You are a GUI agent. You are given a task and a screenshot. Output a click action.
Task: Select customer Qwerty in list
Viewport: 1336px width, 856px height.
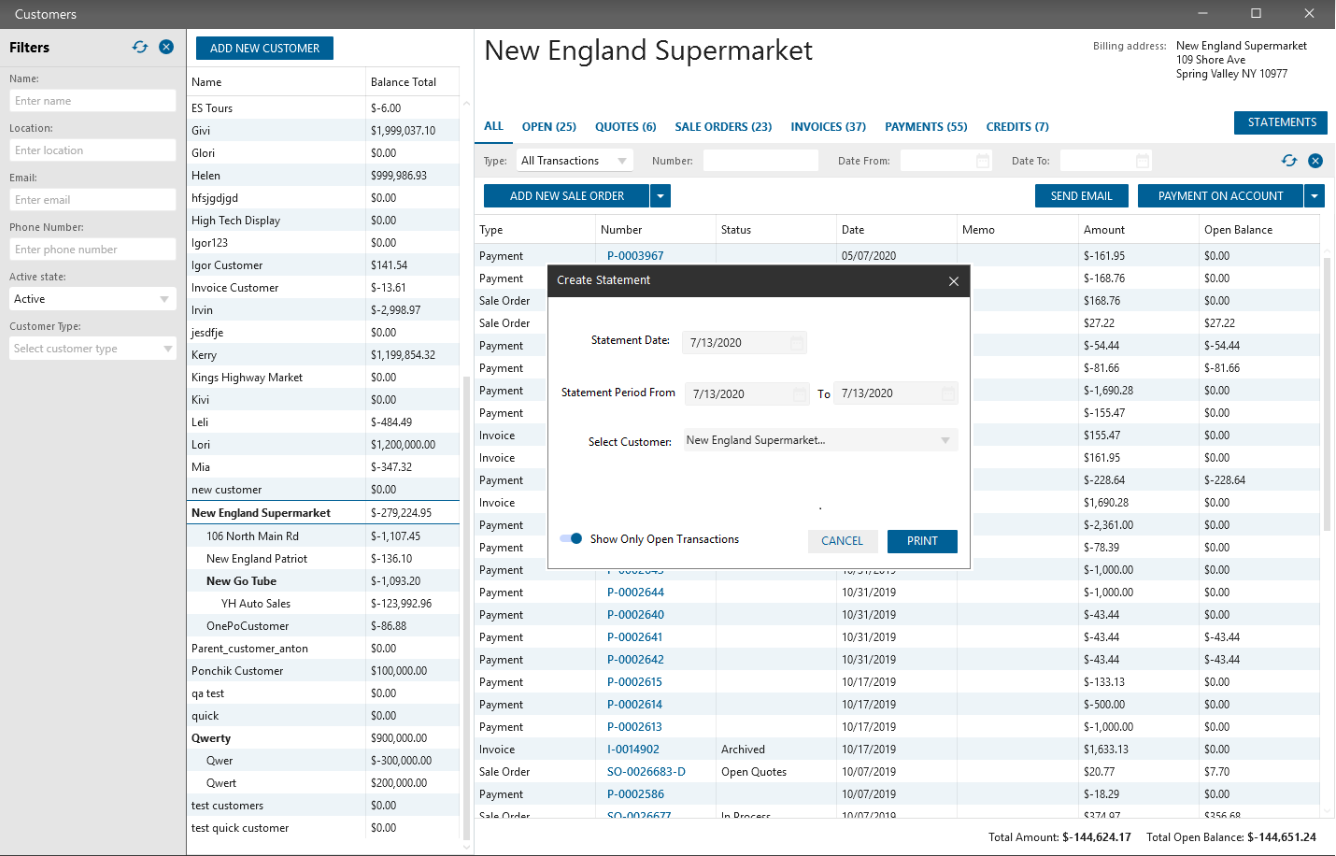tap(323, 739)
